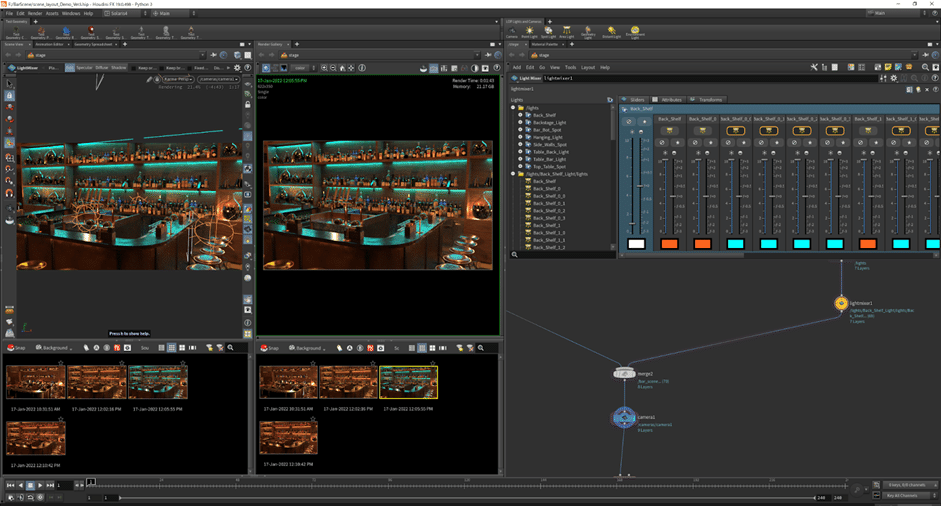Open the Background dropdown in the left snapshot panel
This screenshot has height=506, width=941.
coord(54,348)
